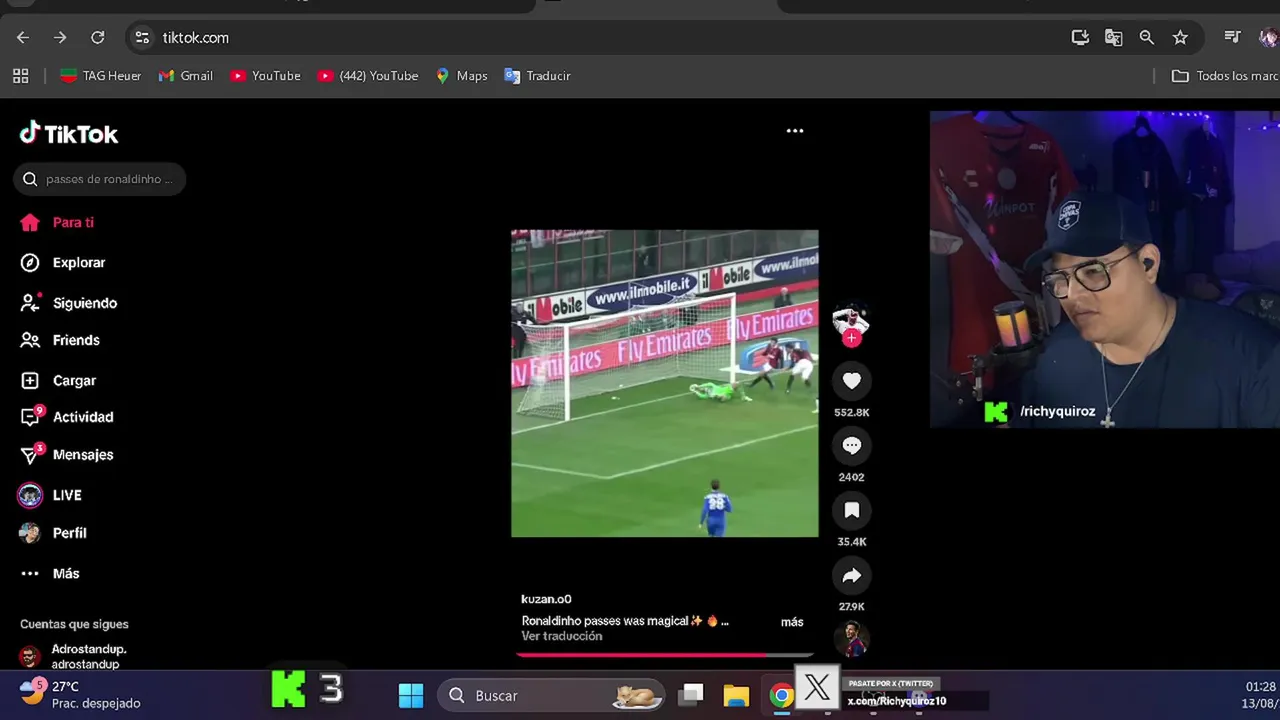
Task: Click the TikTok logo
Action: (x=69, y=134)
